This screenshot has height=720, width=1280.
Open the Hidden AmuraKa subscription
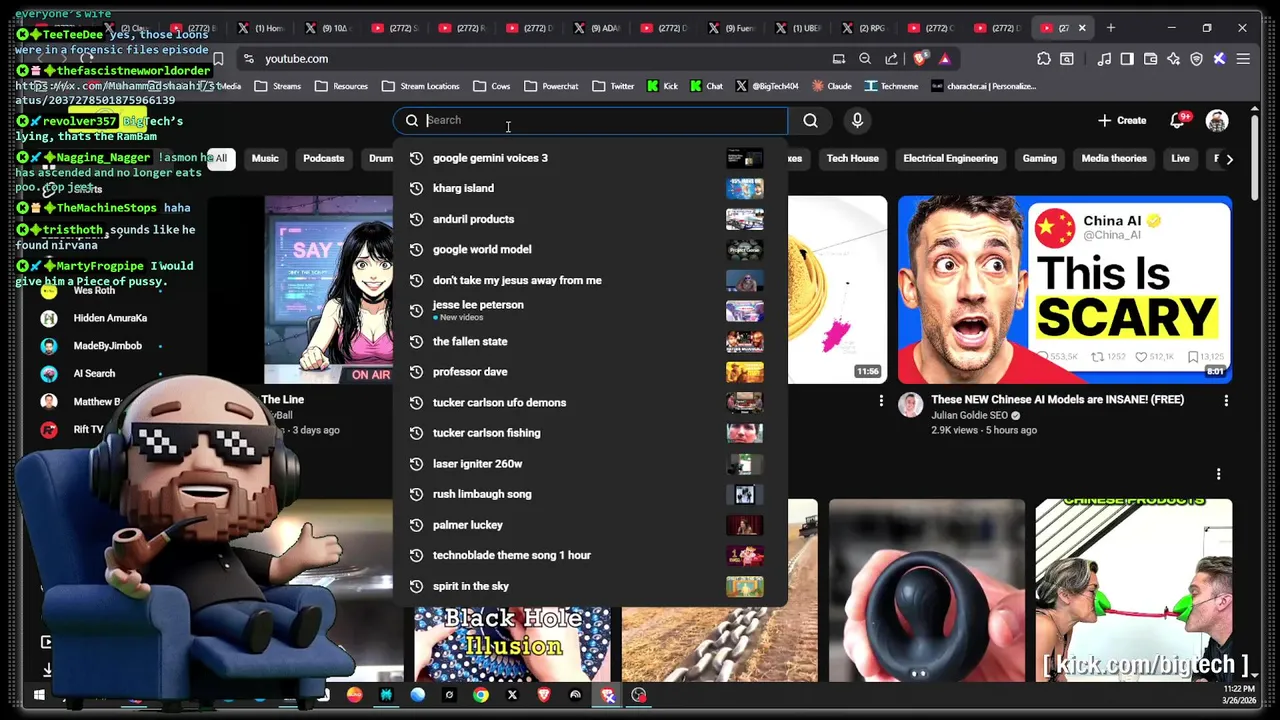click(110, 318)
